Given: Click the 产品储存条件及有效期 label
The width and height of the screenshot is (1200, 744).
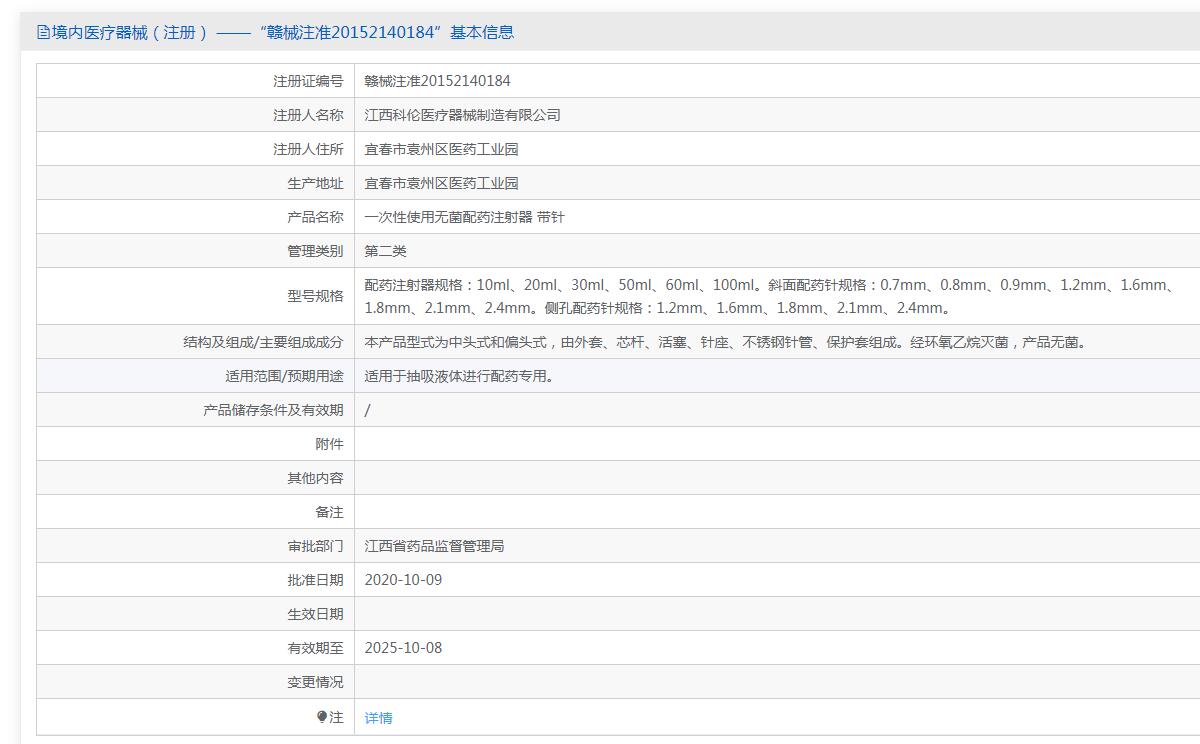Looking at the screenshot, I should point(273,410).
